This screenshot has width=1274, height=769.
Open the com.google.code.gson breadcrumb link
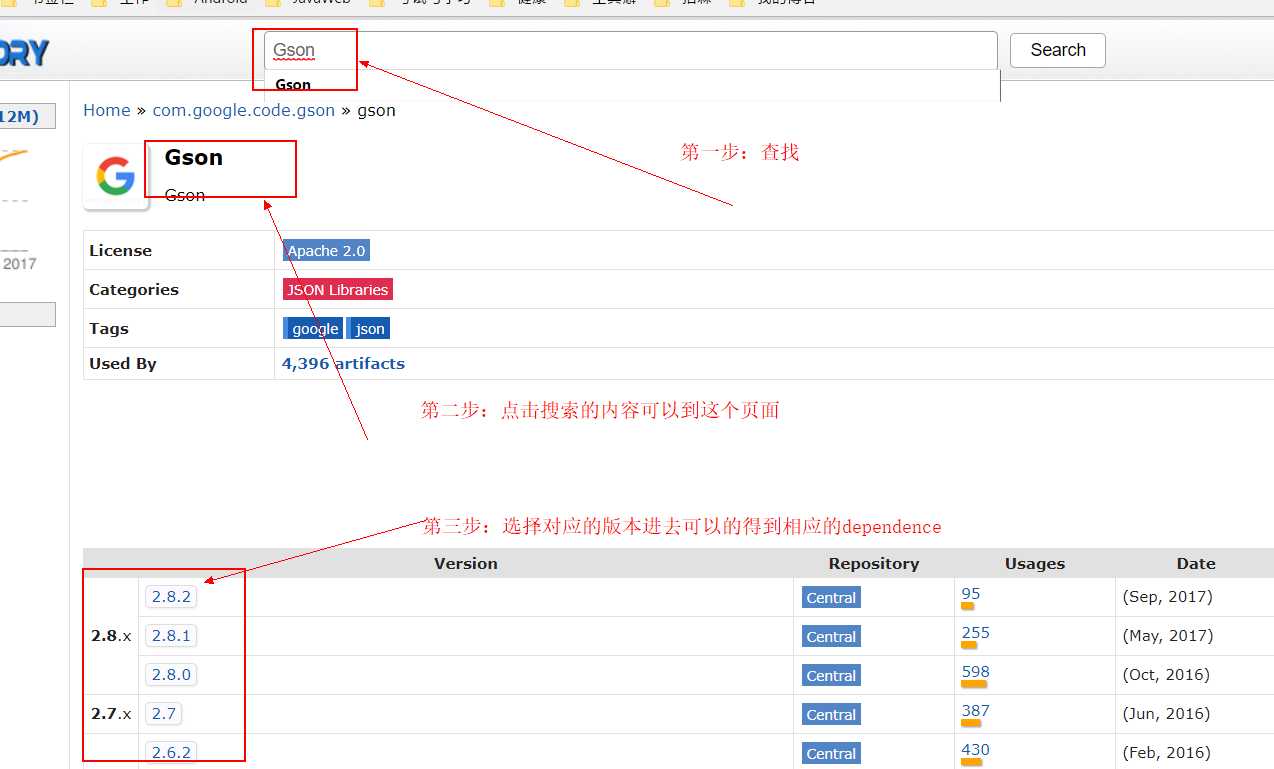(244, 110)
